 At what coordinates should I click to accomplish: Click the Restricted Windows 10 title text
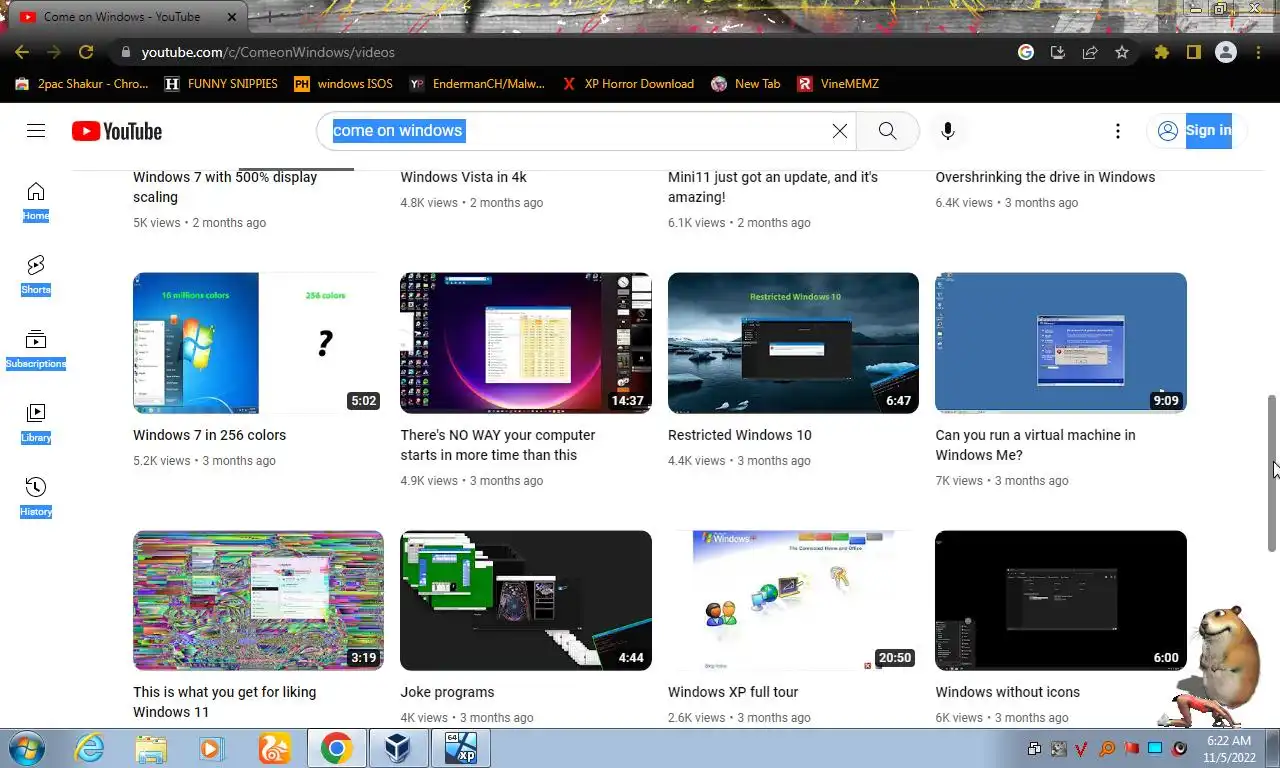(x=740, y=435)
